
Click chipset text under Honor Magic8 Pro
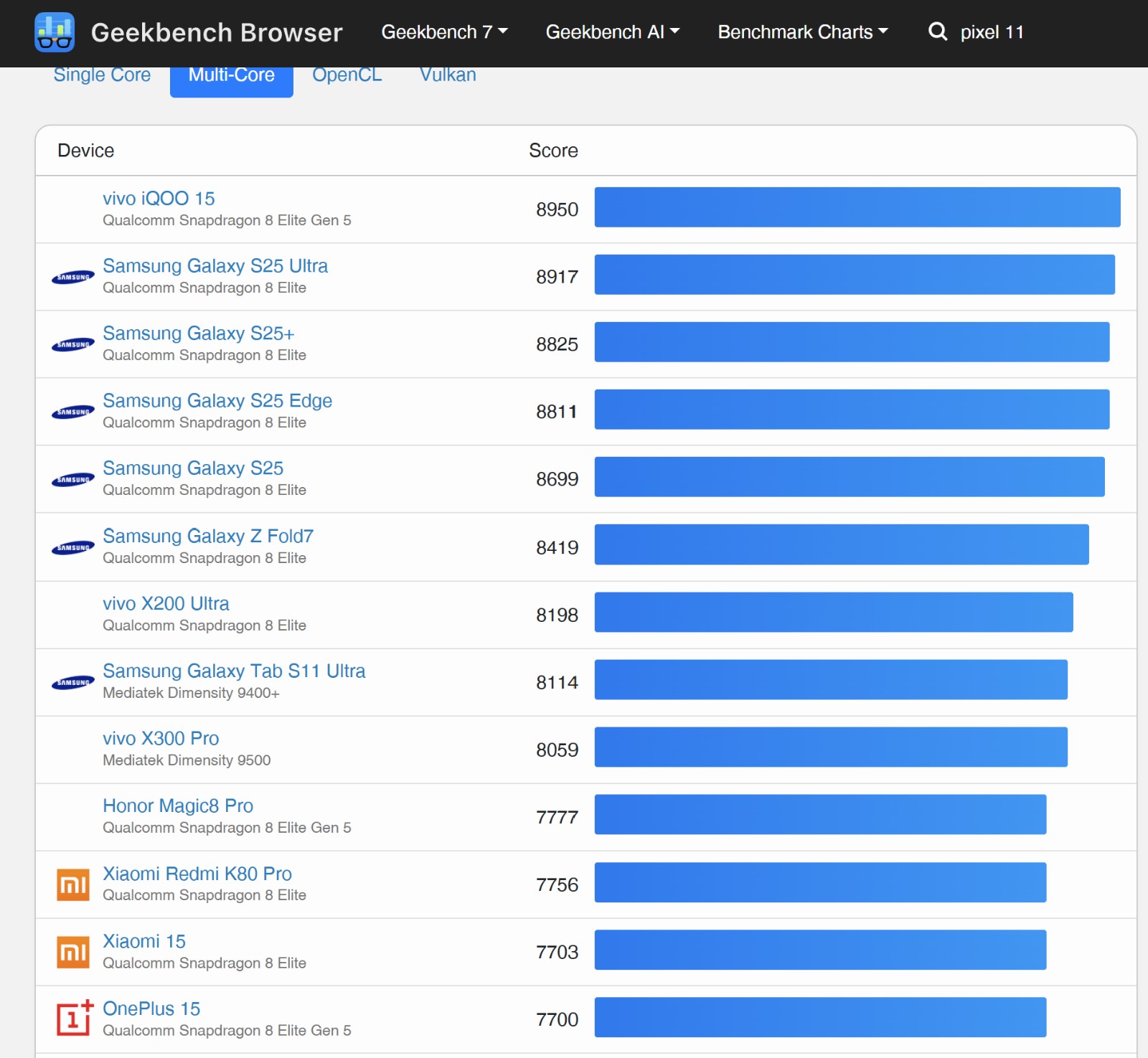tap(227, 828)
